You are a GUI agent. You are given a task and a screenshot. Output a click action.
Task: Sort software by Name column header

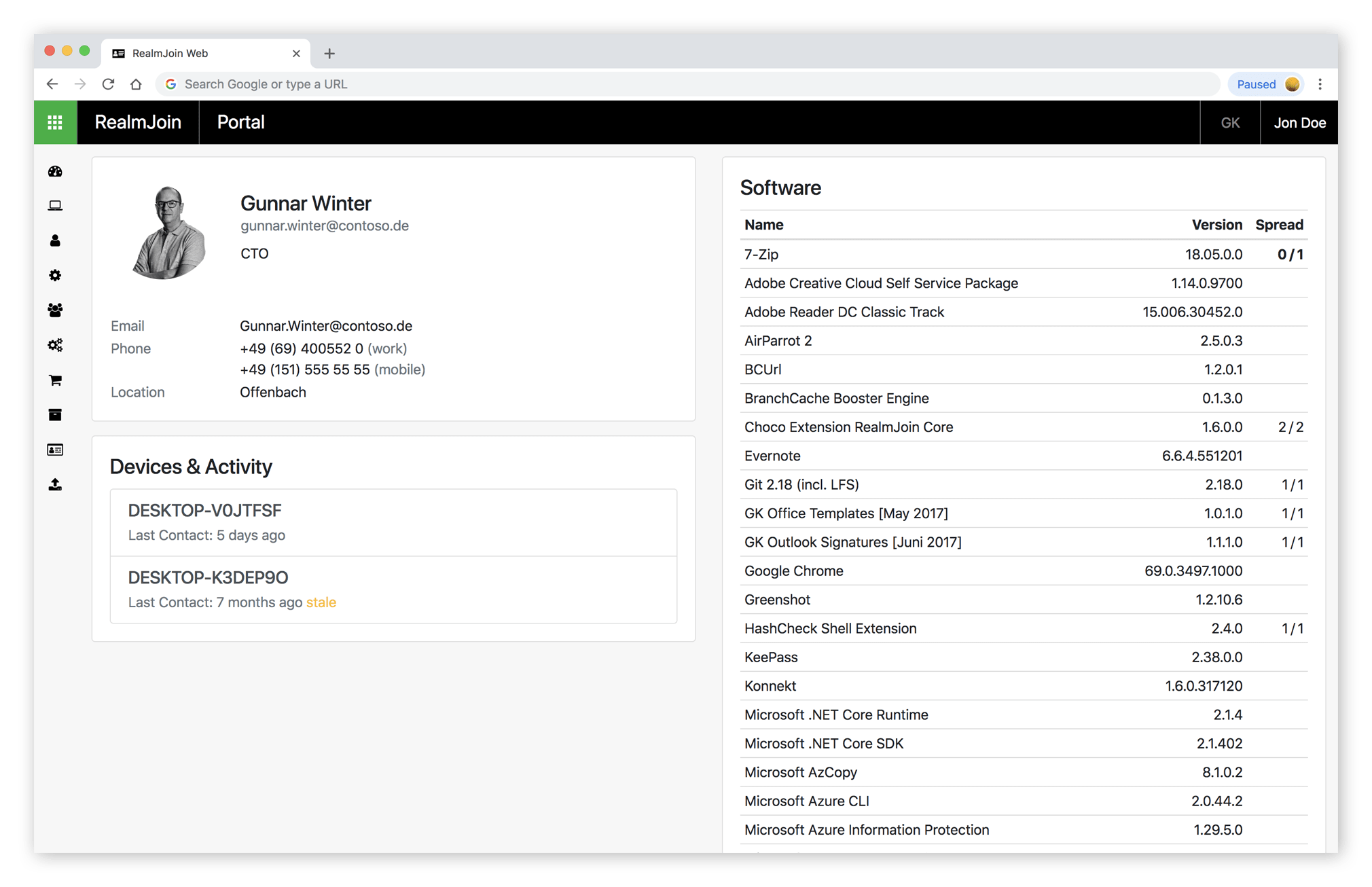tap(763, 225)
